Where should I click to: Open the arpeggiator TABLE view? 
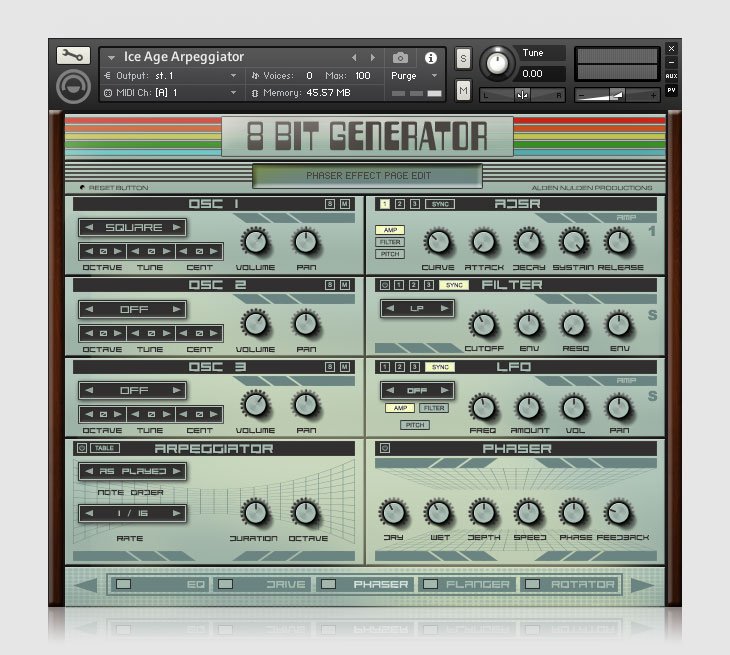point(104,448)
